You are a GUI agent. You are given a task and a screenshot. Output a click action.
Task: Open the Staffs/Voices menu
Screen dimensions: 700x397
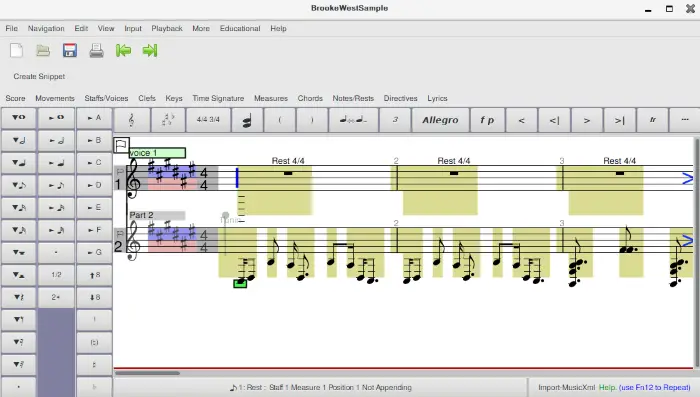(x=106, y=98)
